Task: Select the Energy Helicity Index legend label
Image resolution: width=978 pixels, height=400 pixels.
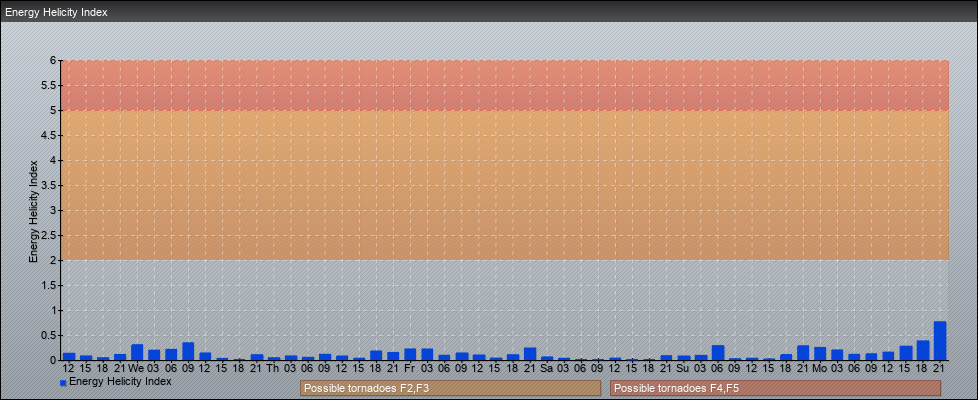Action: (120, 381)
